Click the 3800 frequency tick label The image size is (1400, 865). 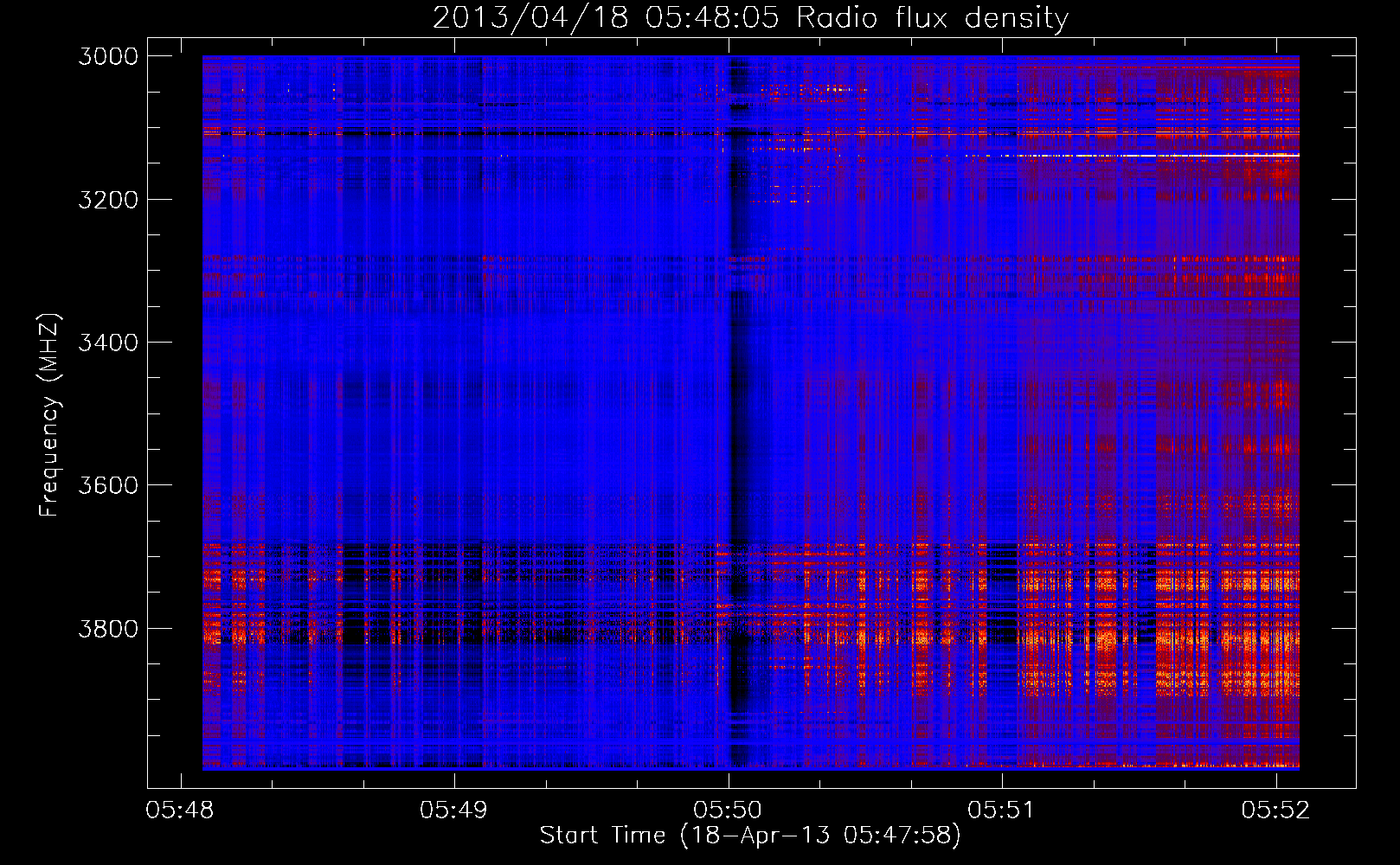(108, 629)
